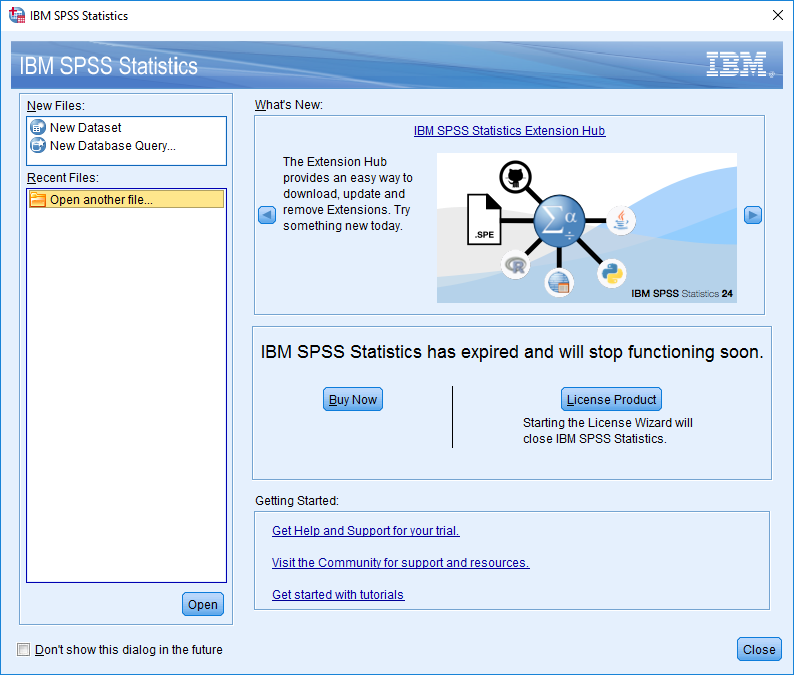Click the Buy Now button

click(353, 400)
